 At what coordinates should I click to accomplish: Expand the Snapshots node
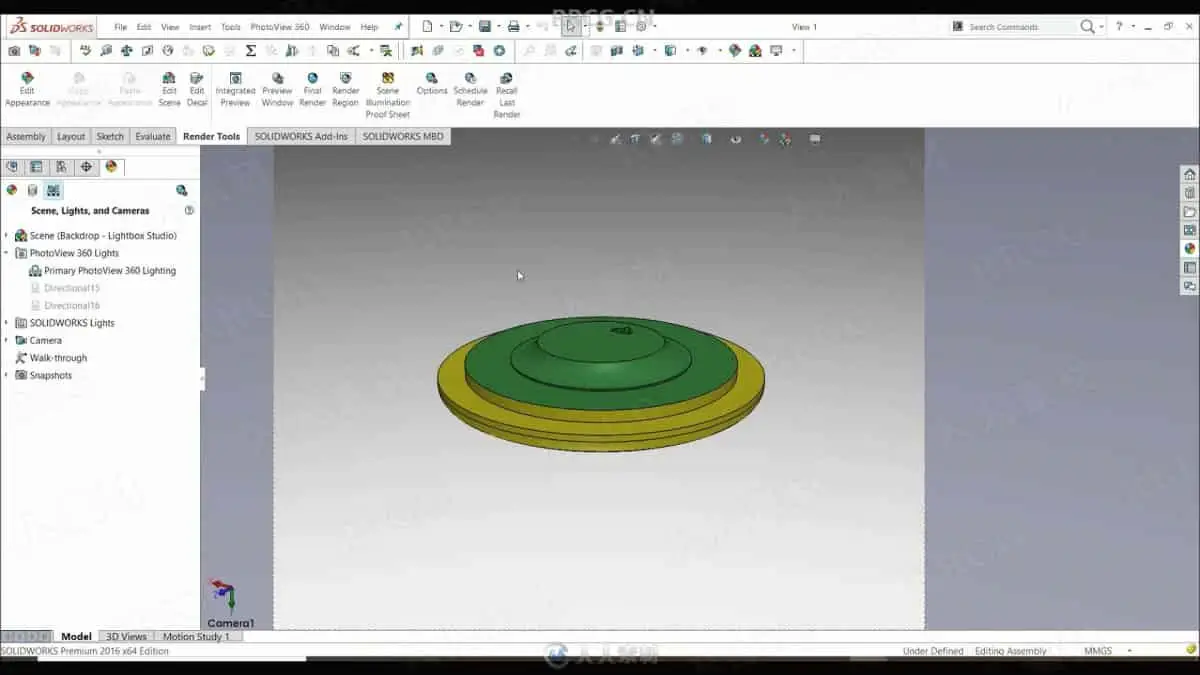click(6, 375)
